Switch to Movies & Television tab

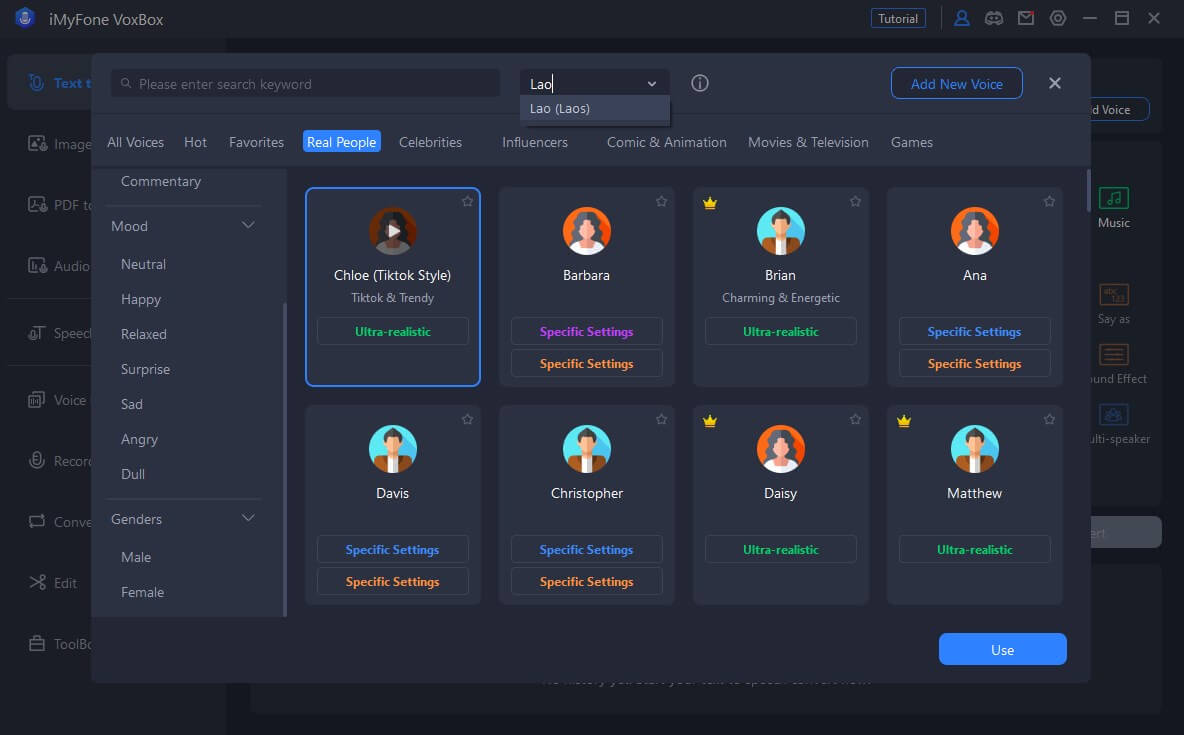point(808,142)
